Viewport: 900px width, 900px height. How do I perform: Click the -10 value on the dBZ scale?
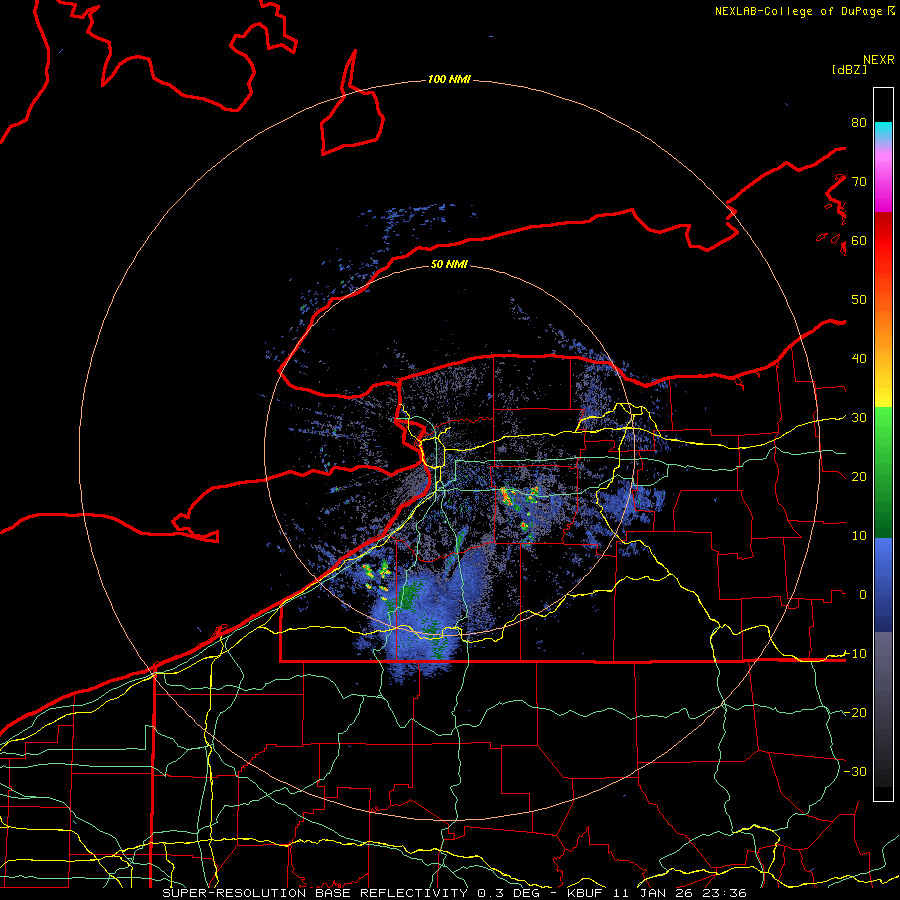[x=855, y=654]
